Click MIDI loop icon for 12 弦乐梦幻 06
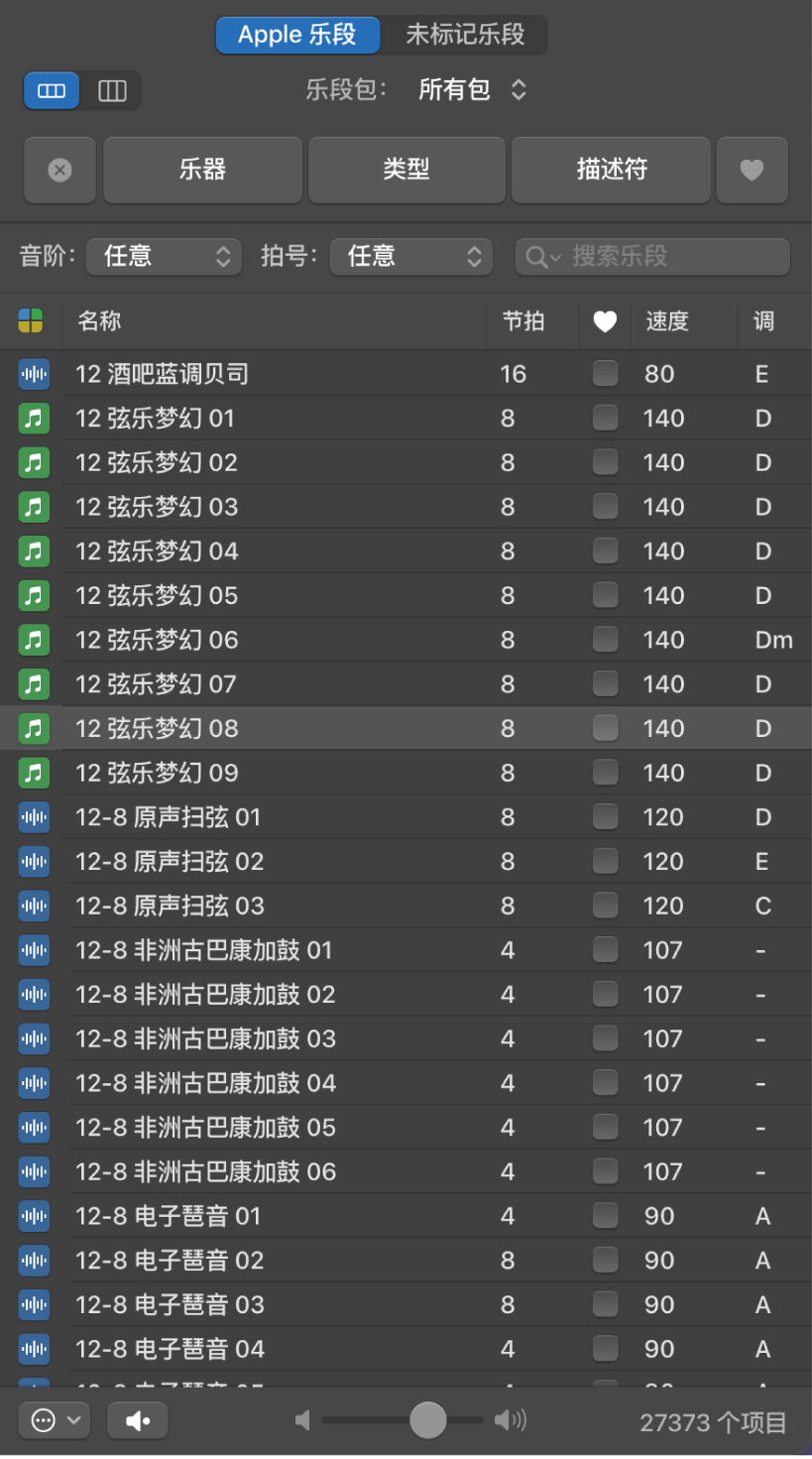 coord(34,640)
